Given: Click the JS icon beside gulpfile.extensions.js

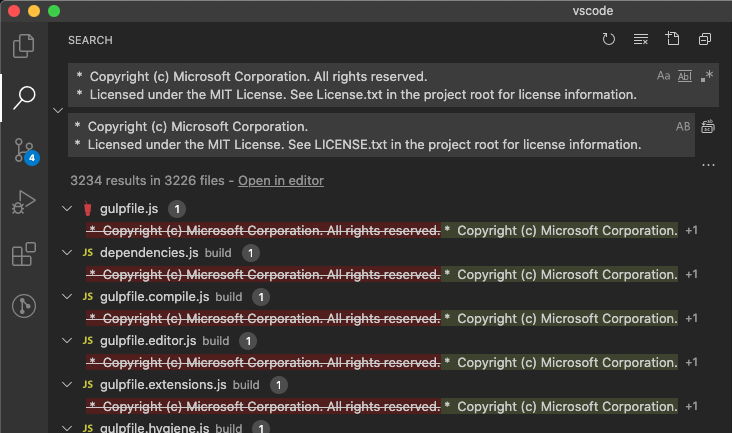Looking at the screenshot, I should point(88,384).
